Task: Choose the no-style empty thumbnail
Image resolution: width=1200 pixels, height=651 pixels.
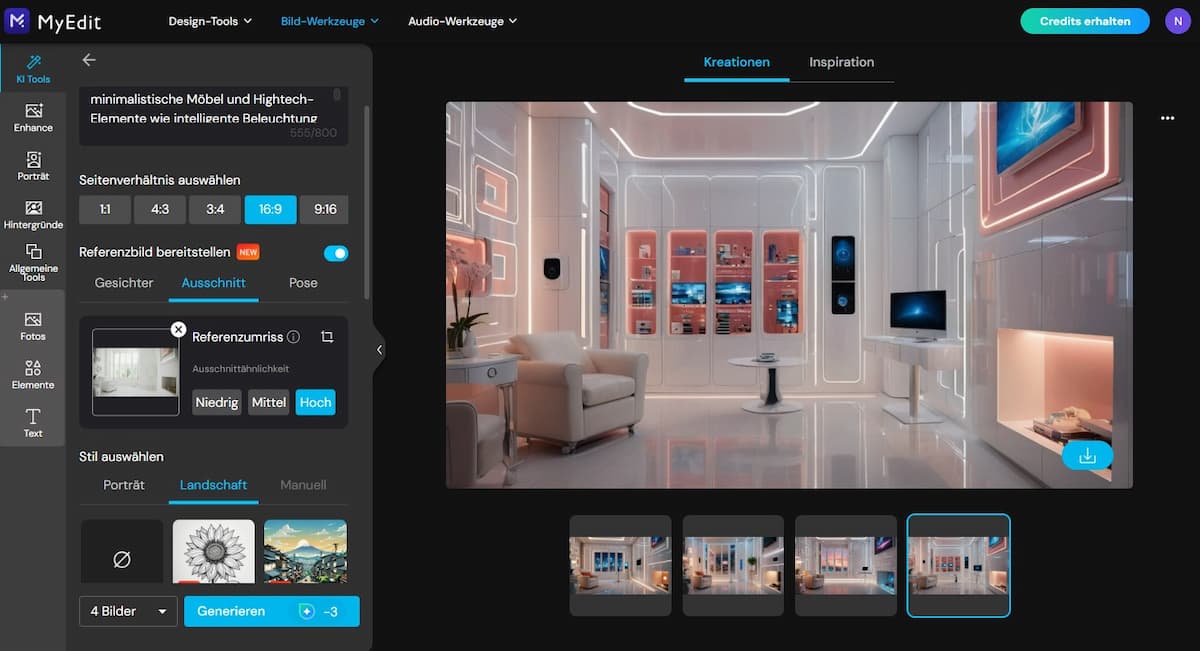Action: [x=122, y=551]
